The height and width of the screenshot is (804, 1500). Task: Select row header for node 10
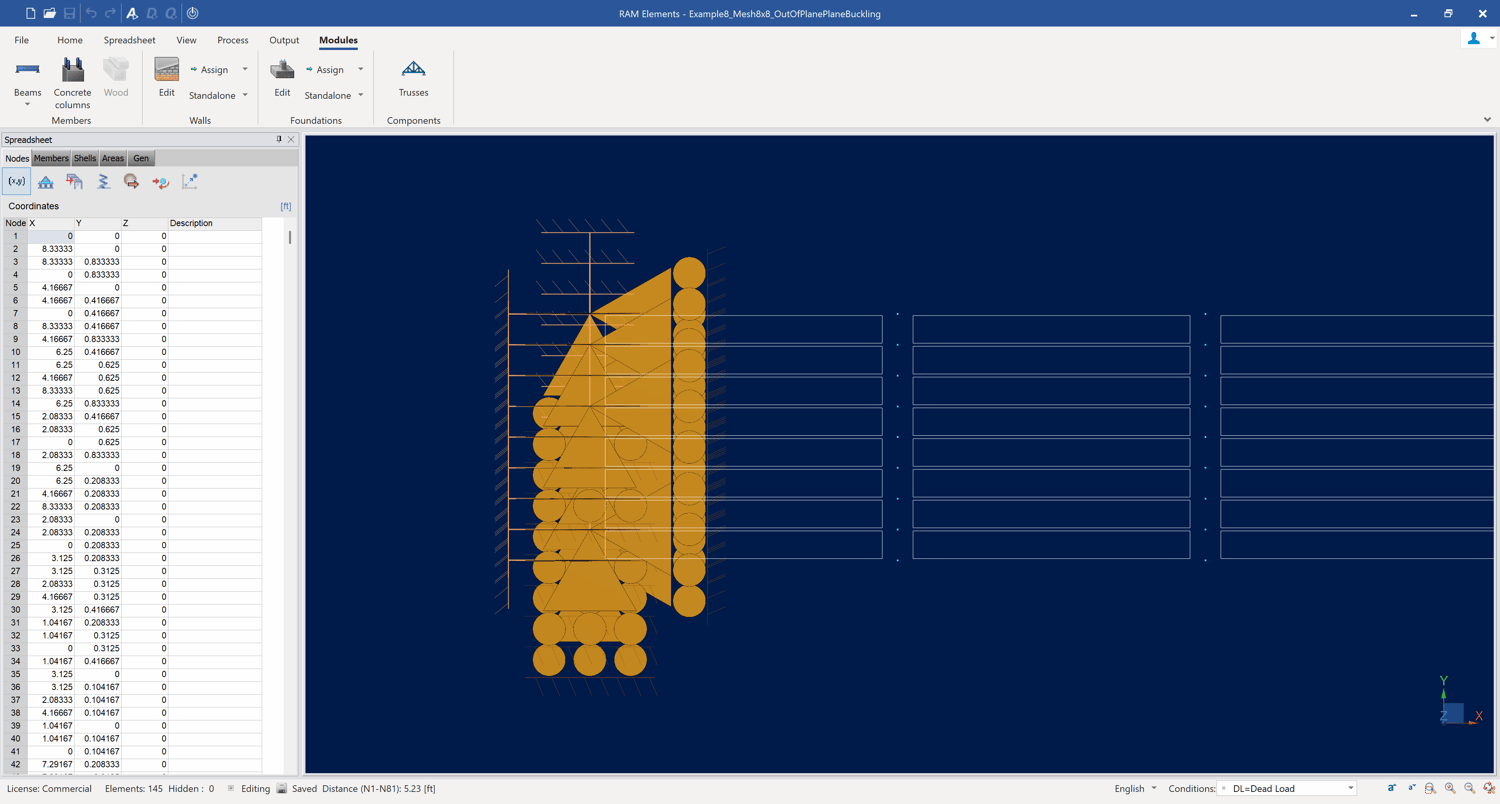point(15,352)
